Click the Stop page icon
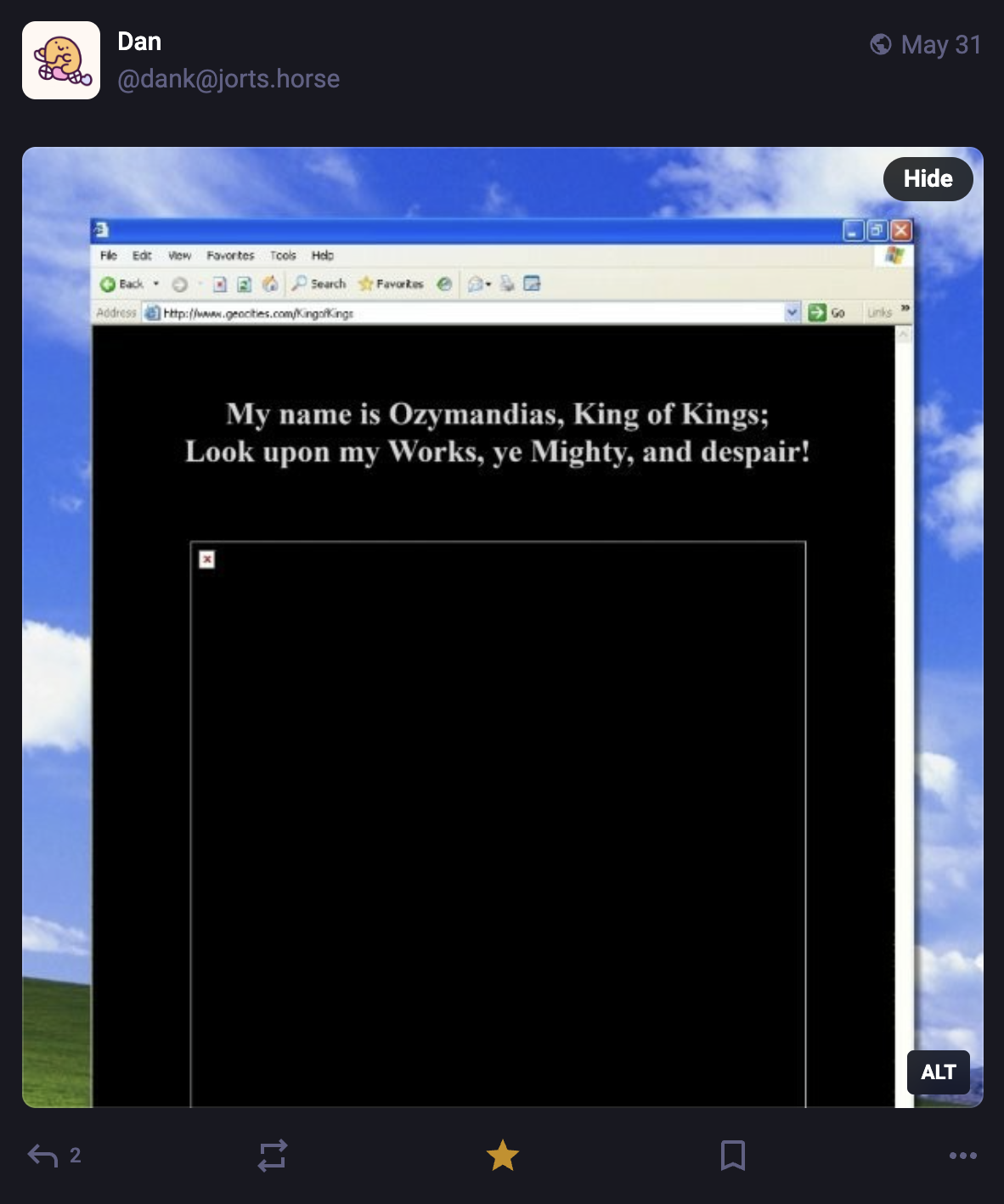This screenshot has width=1004, height=1204. coord(220,284)
